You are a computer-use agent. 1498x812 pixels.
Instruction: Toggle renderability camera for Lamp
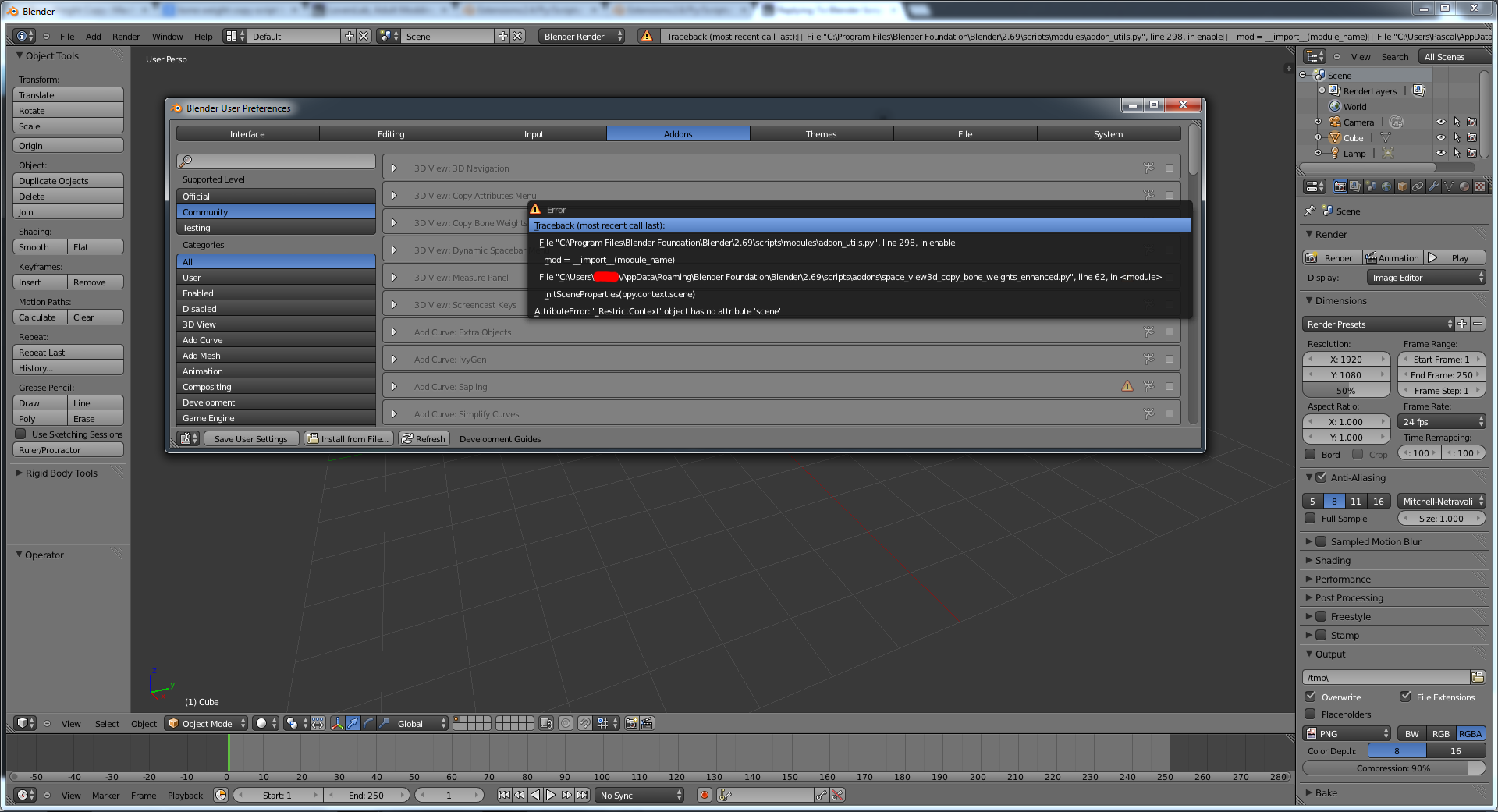[1472, 153]
